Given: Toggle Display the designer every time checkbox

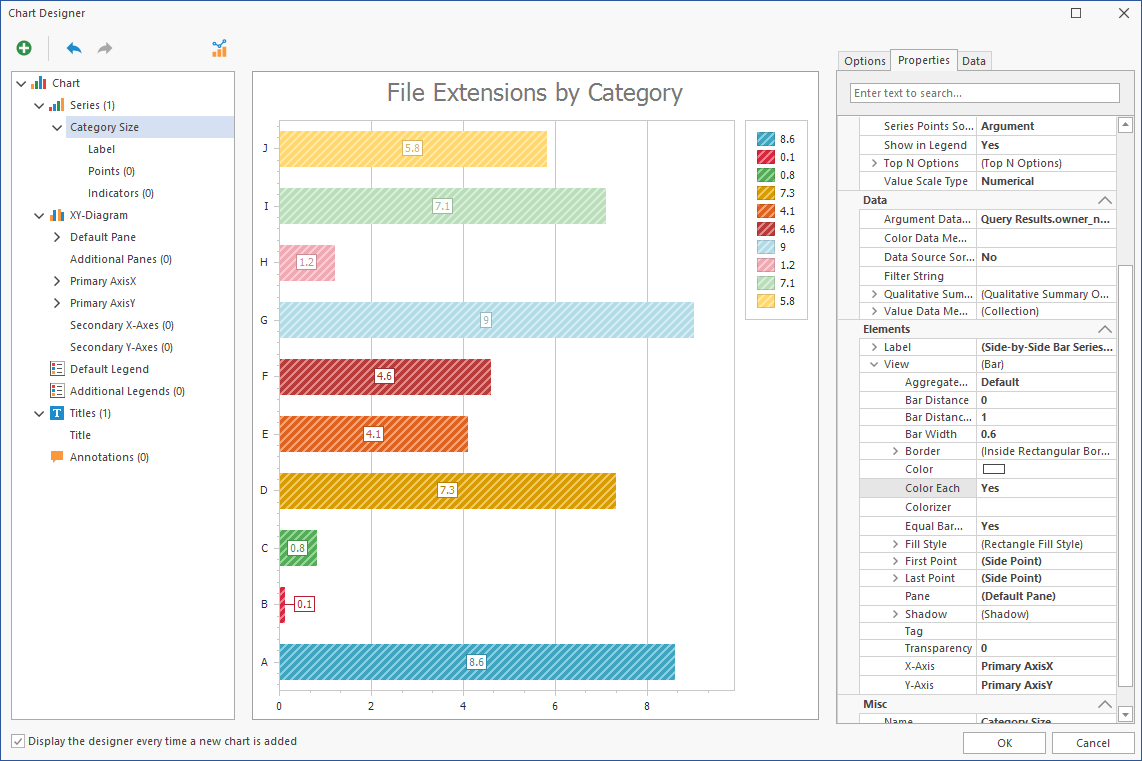Looking at the screenshot, I should click(x=19, y=741).
